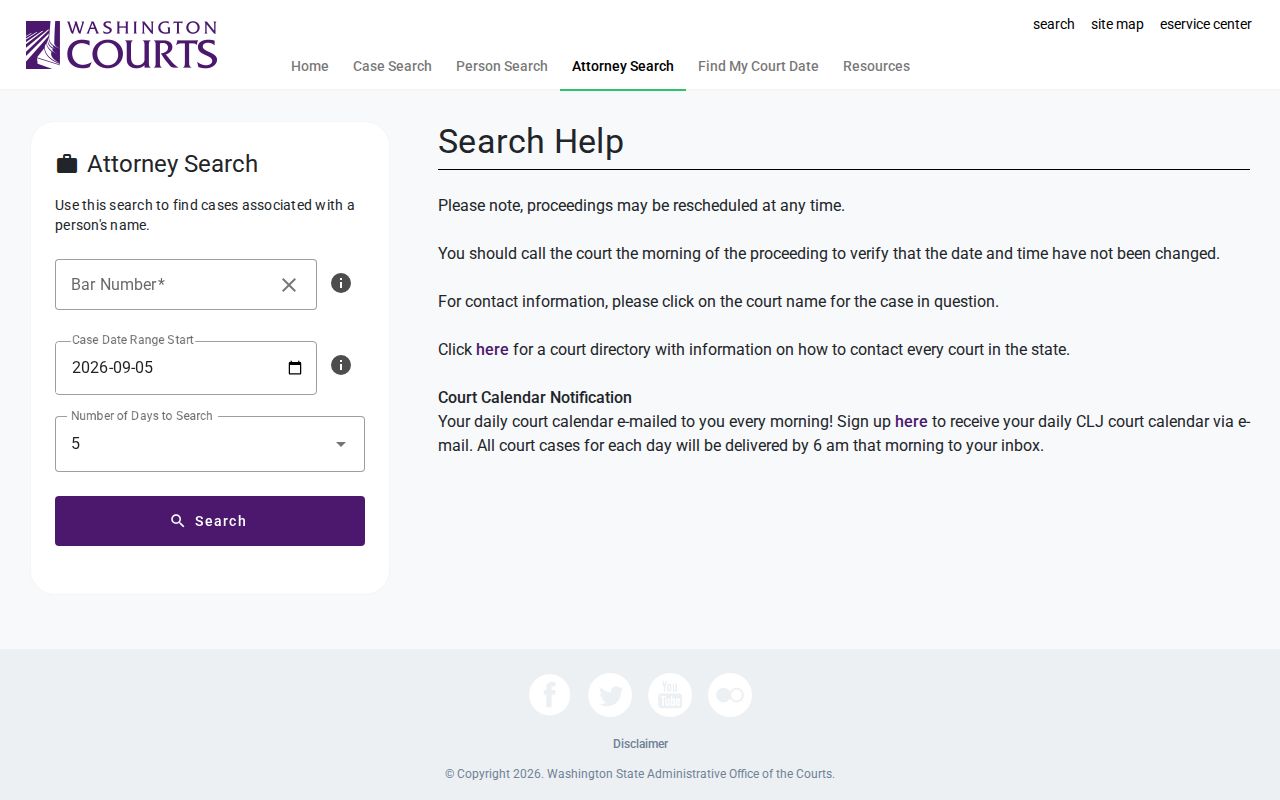This screenshot has width=1280, height=800.
Task: Click 'here' to sign up for CLJ calendar
Action: click(911, 422)
